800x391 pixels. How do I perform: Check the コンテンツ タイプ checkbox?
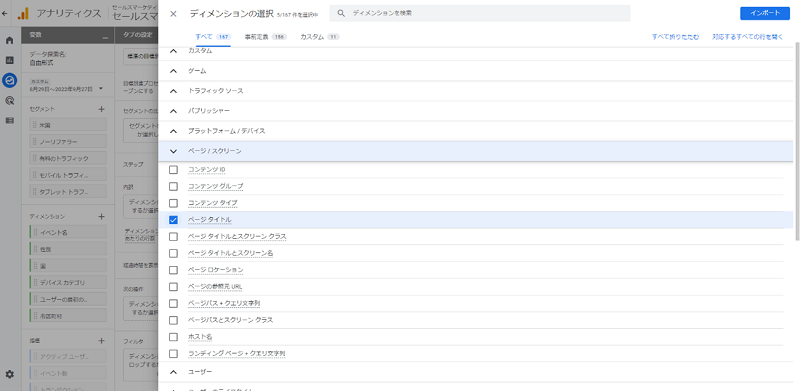click(173, 203)
